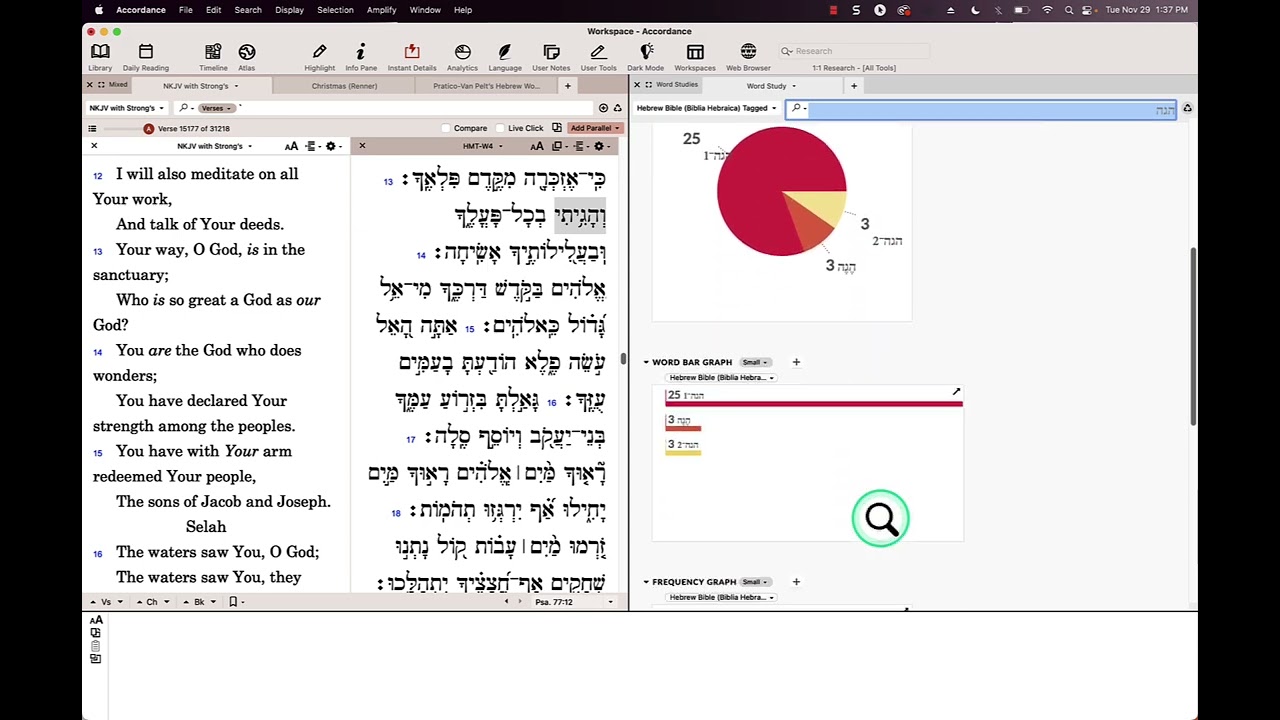Click the list view icon beside verse slider
Screen dimensions: 1280x720
tap(92, 128)
